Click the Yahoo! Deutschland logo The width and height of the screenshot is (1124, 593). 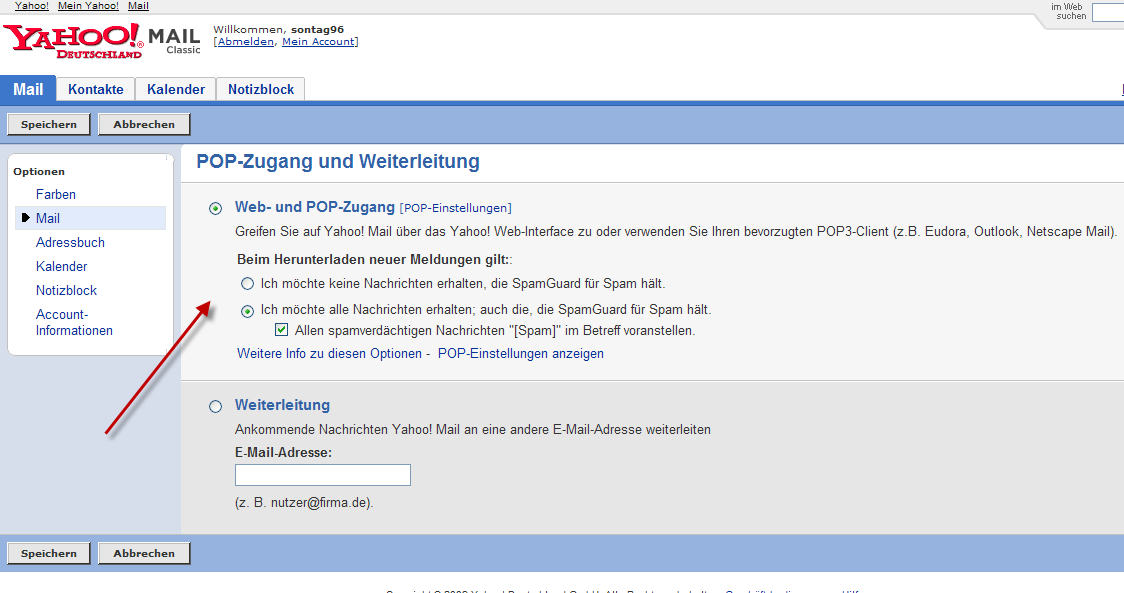[73, 41]
